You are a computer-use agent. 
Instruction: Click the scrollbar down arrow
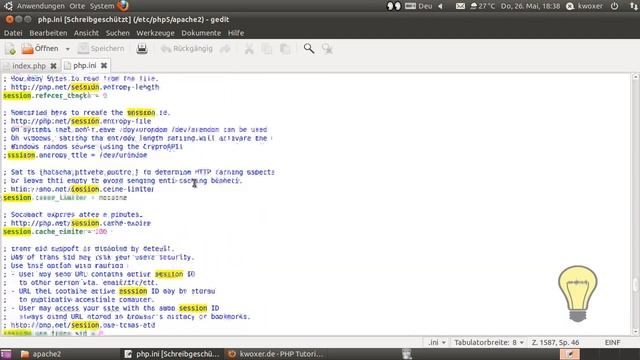[636, 331]
